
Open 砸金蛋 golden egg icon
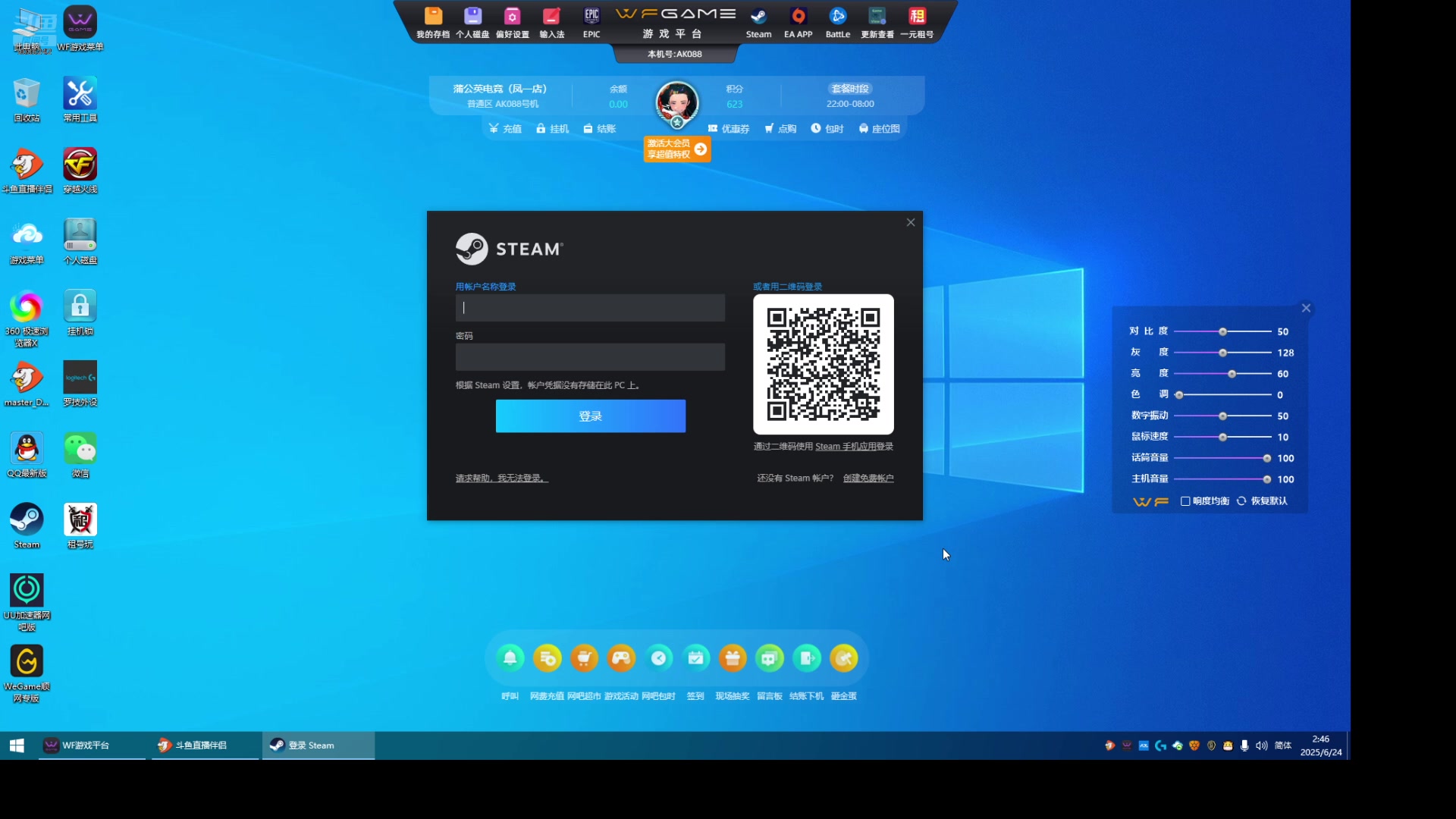pyautogui.click(x=844, y=658)
